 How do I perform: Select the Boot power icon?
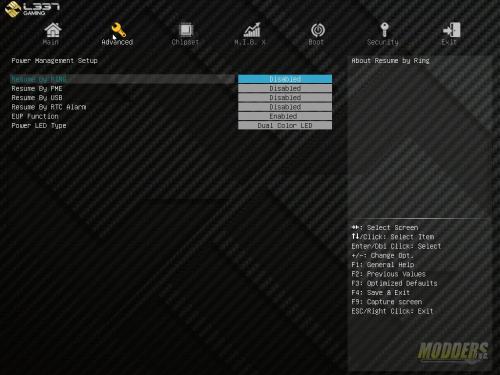coord(318,30)
